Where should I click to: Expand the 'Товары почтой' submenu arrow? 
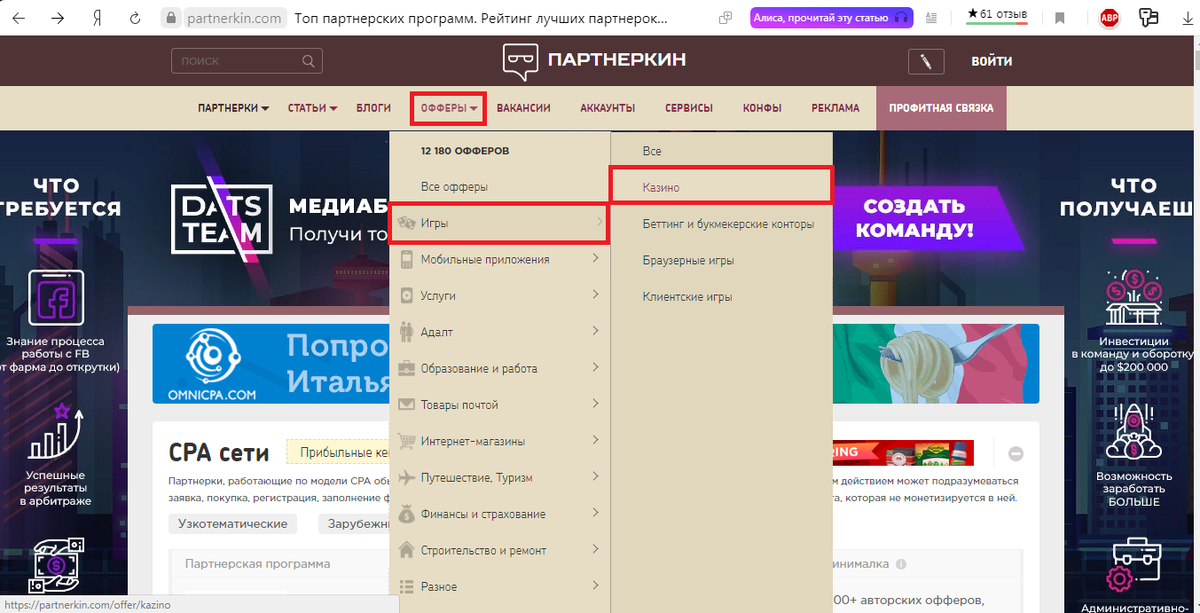(596, 404)
